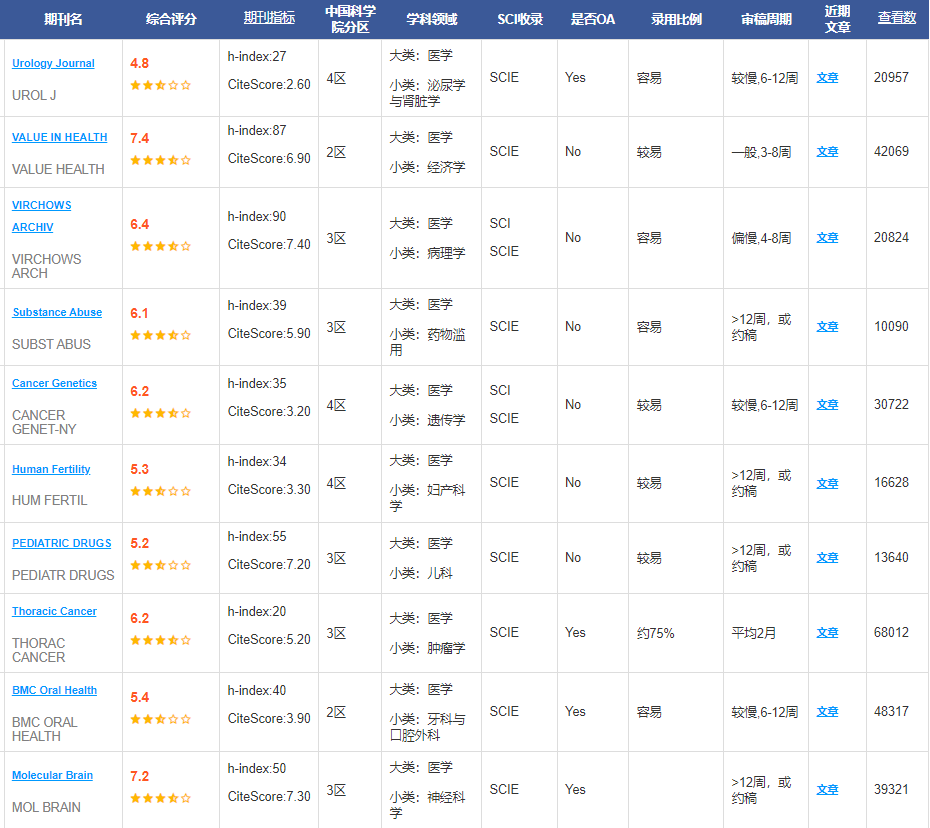Click the 文章 link for Cancer Genetics
This screenshot has height=828, width=930.
coord(827,405)
